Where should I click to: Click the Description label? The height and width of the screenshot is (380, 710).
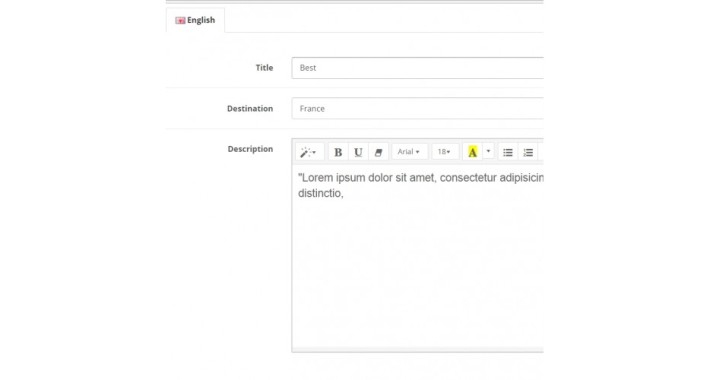(250, 149)
